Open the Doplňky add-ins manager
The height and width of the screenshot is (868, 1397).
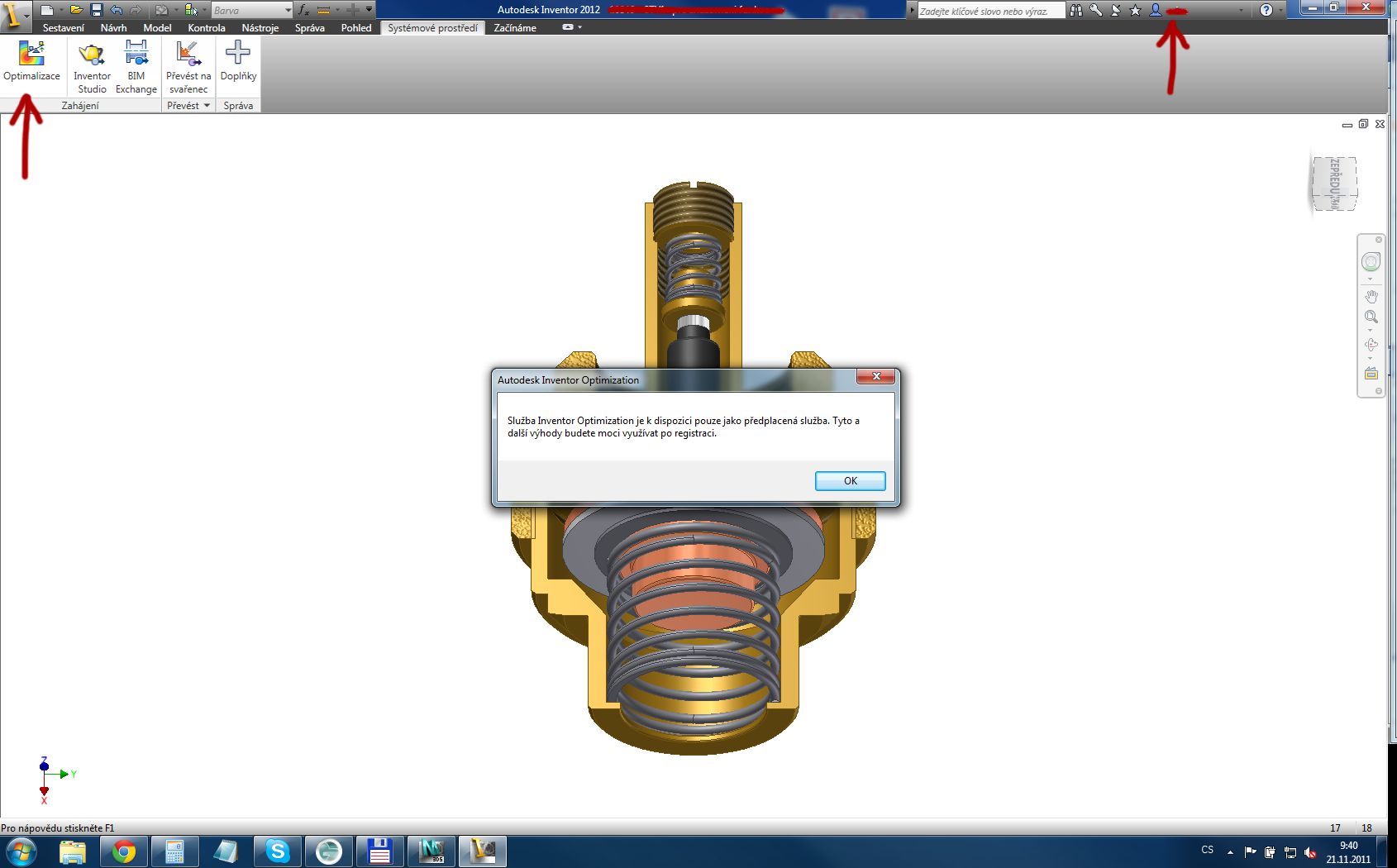(x=238, y=61)
